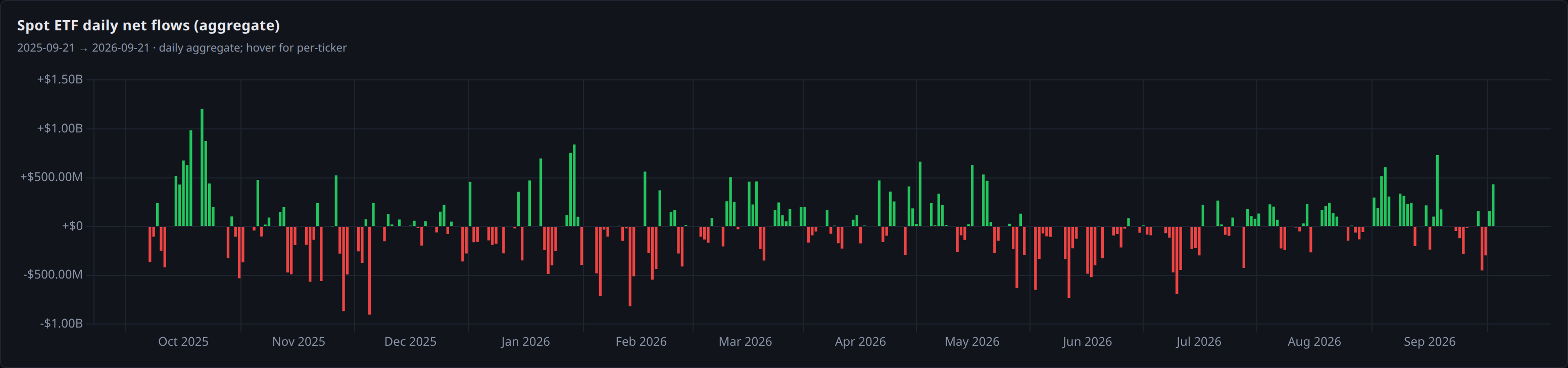1568x368 pixels.
Task: Select the Sep 2026 x-axis label
Action: tap(1429, 341)
